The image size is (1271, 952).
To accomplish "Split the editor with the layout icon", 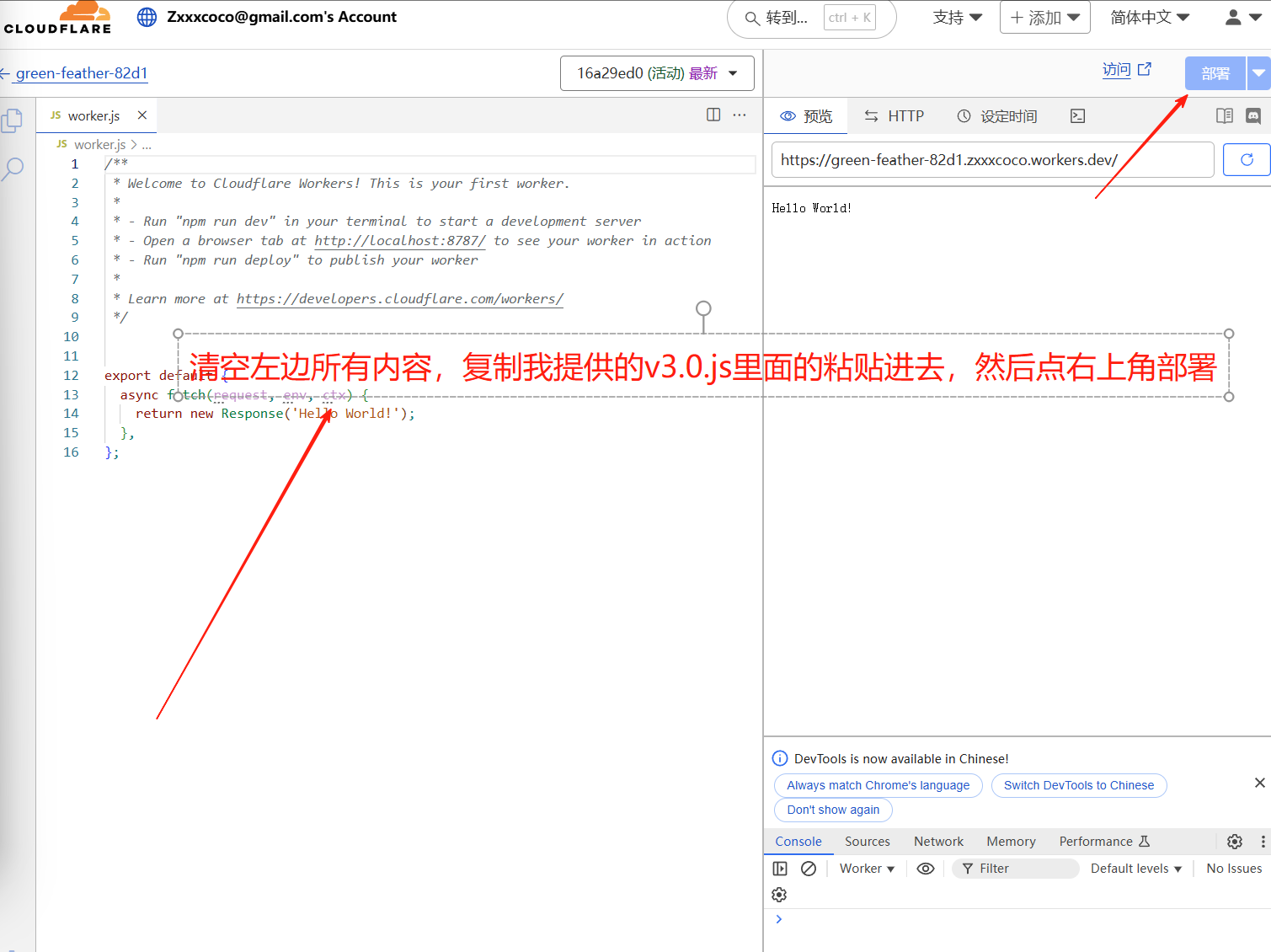I will [x=713, y=115].
